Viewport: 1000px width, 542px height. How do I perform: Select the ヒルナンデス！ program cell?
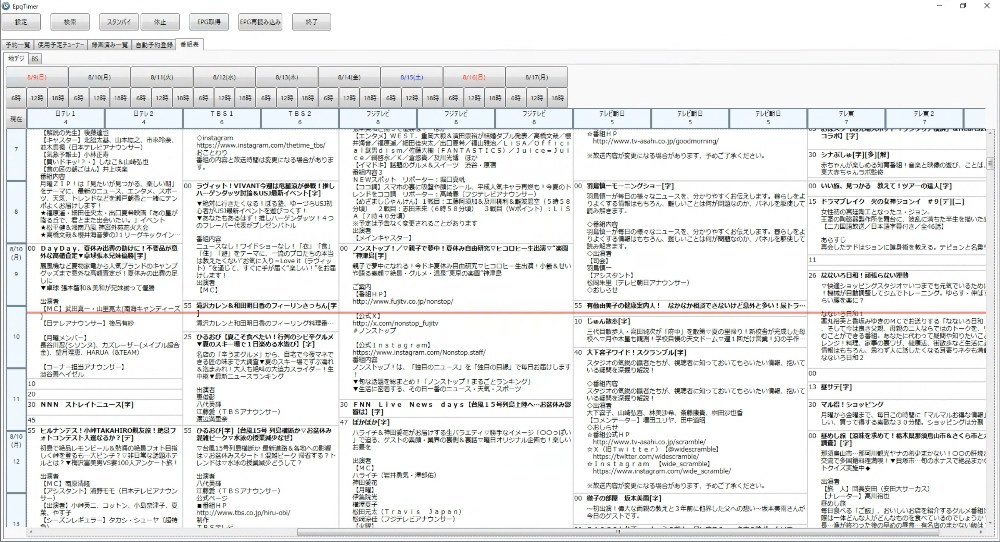[105, 477]
